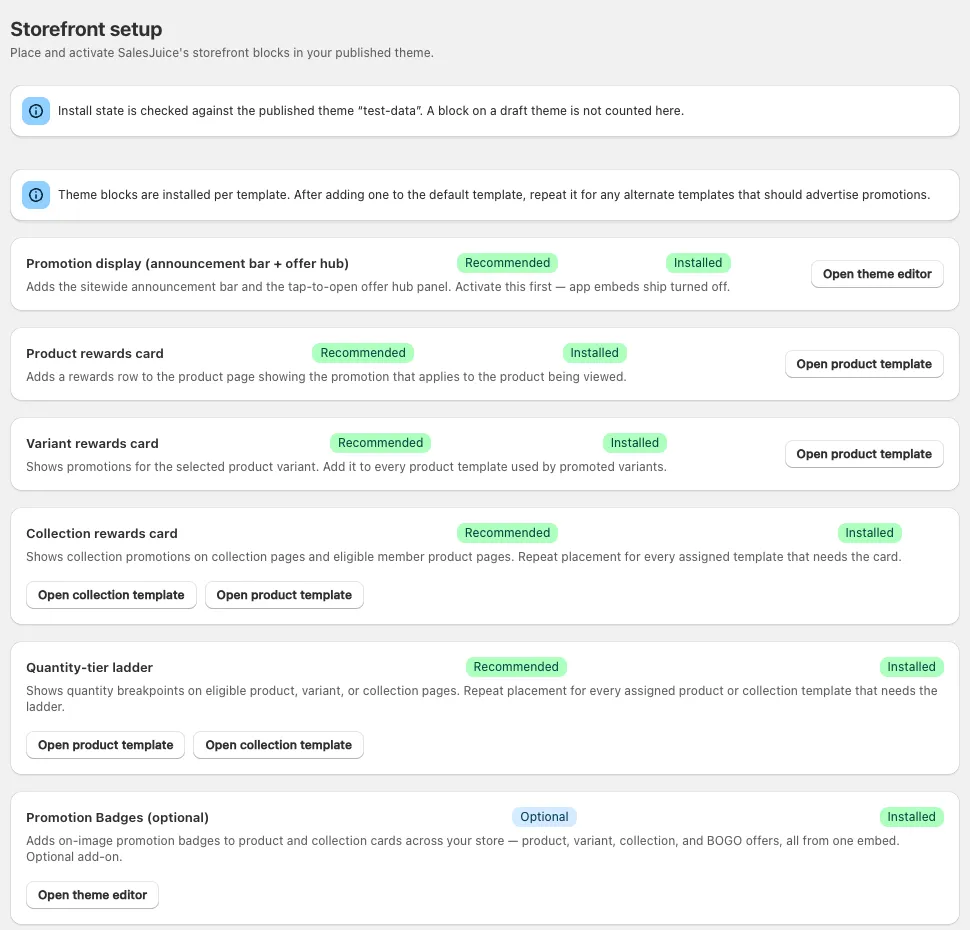Click the 'Product rewards card' title
970x930 pixels.
[x=95, y=353]
